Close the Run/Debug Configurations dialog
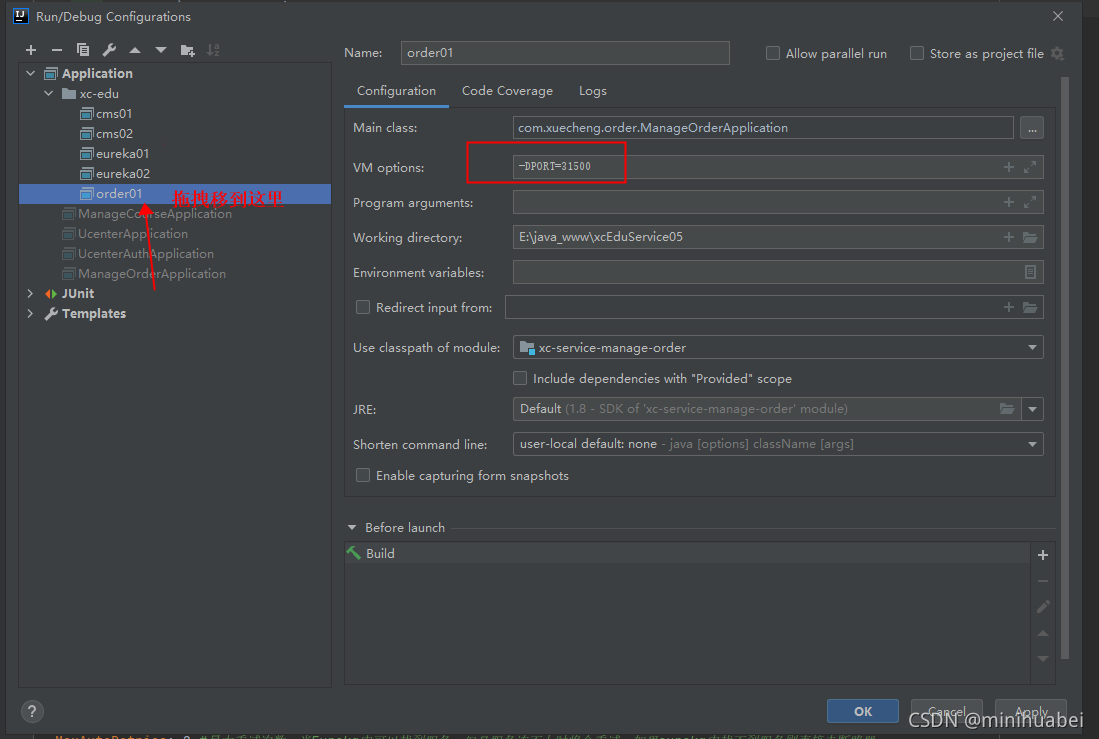The height and width of the screenshot is (739, 1099). pyautogui.click(x=1058, y=16)
